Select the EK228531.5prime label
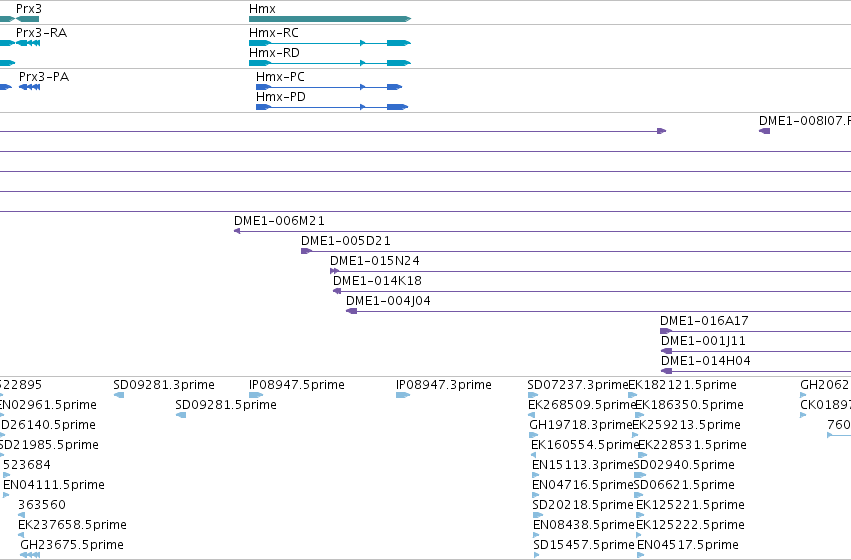 [693, 446]
